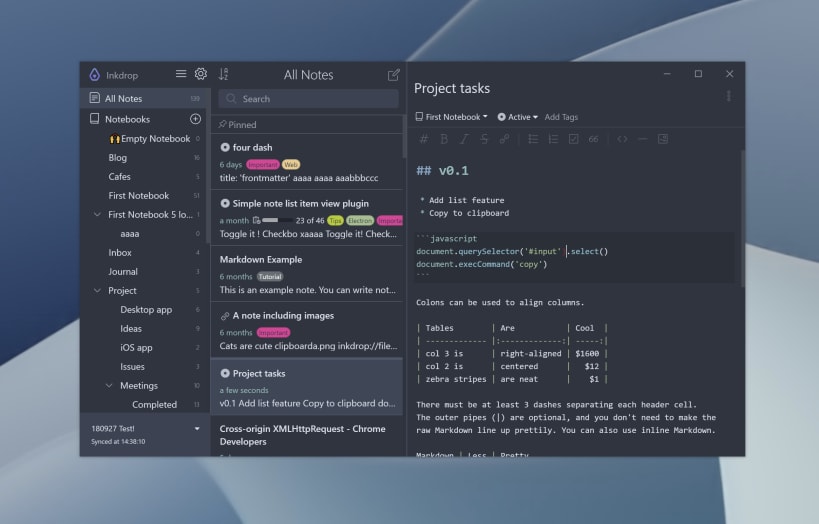Click the Tutorial tag on Markdown Example
This screenshot has width=819, height=524.
point(270,276)
